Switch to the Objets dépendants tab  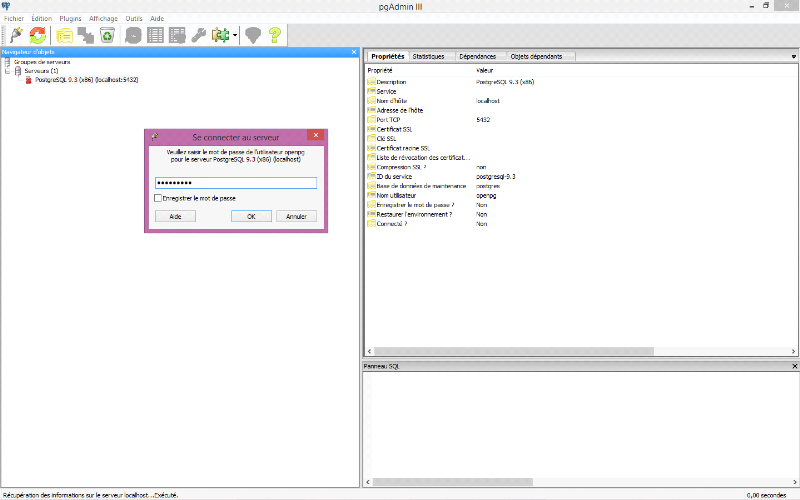click(x=536, y=57)
